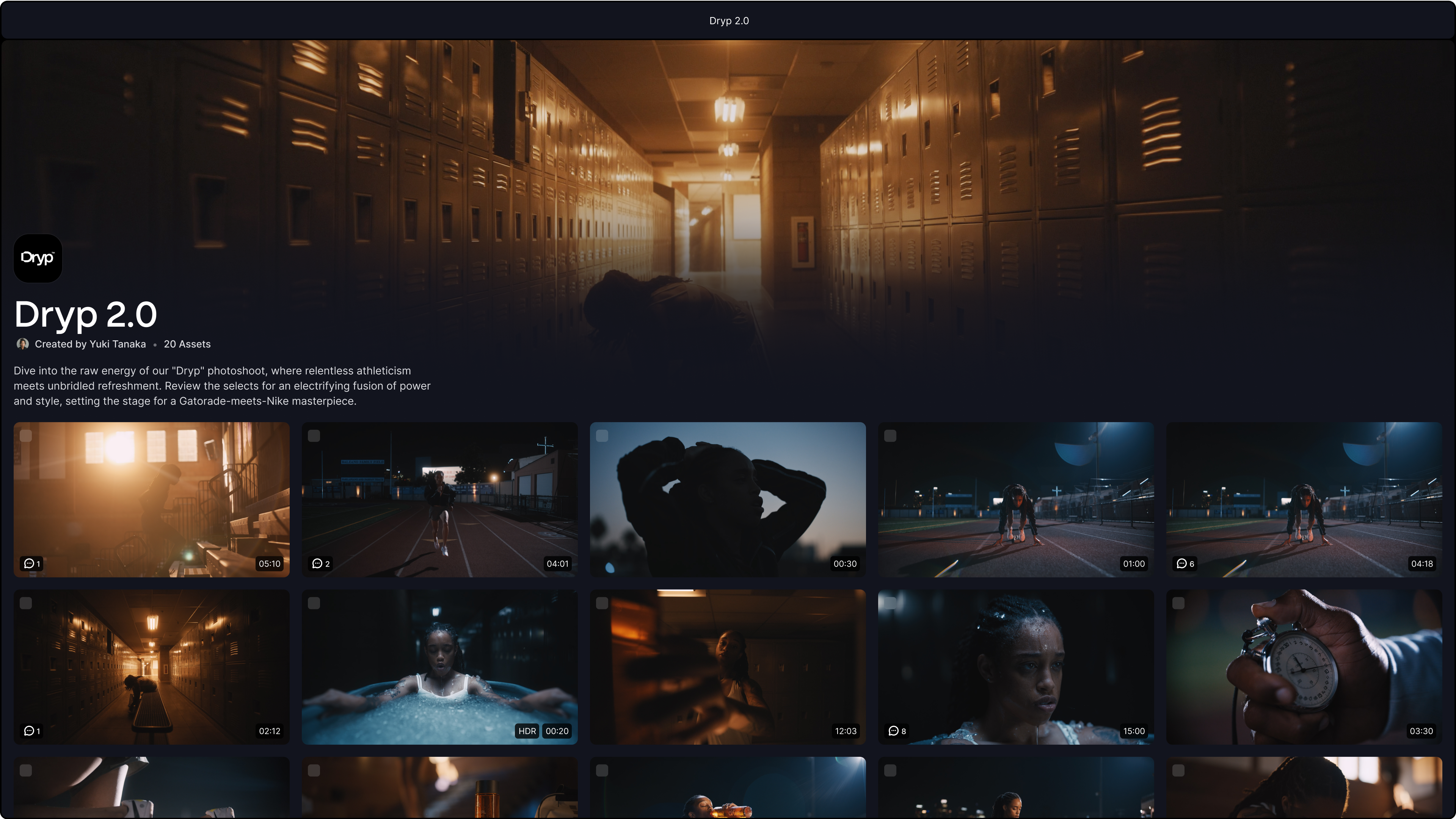Select the checkbox on the 04:01 running video
Viewport: 1456px width, 819px height.
pos(314,436)
